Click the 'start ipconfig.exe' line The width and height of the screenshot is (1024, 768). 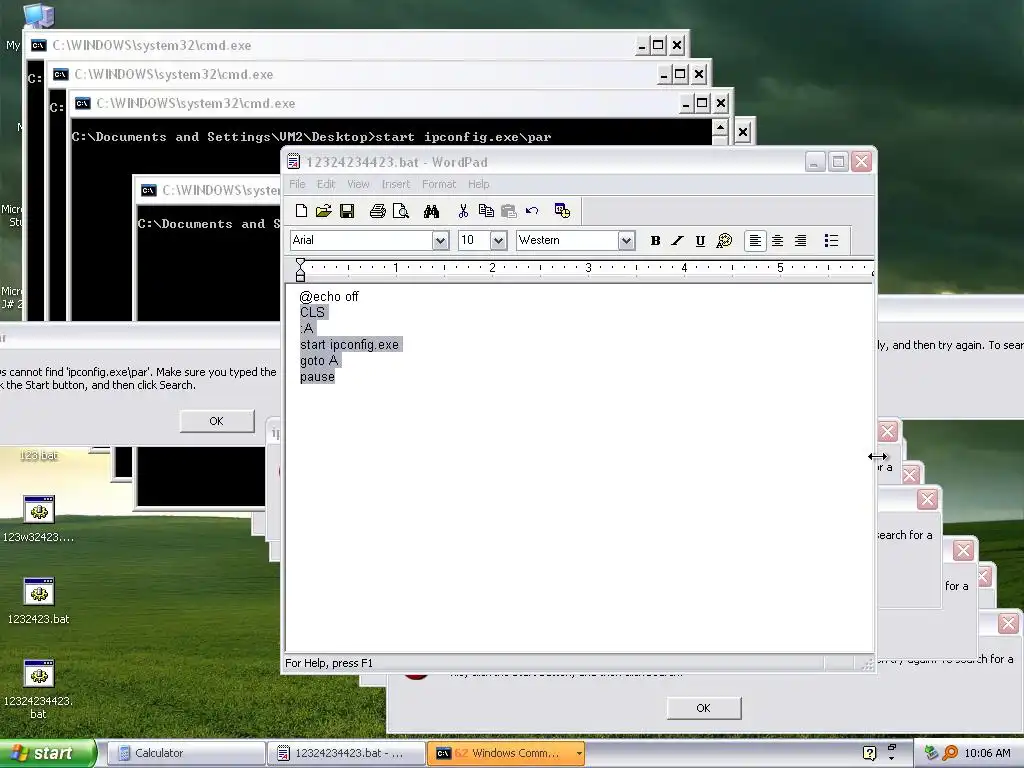(x=349, y=345)
